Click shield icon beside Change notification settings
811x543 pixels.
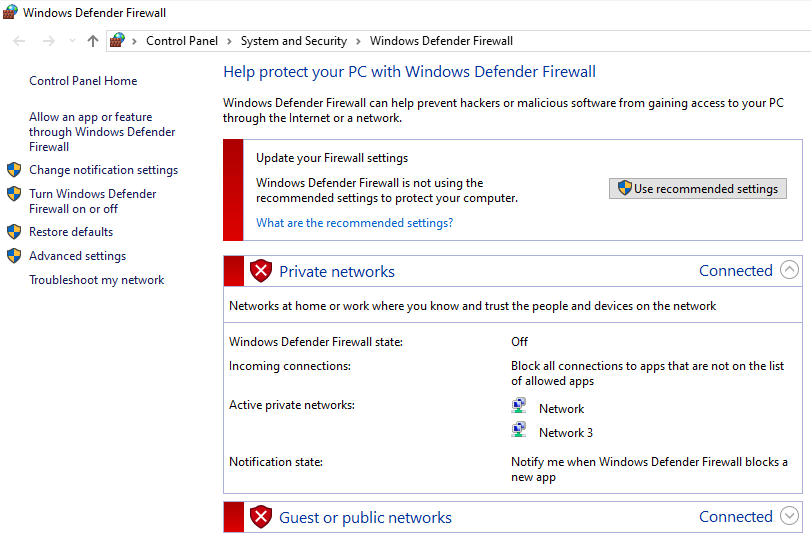(14, 170)
